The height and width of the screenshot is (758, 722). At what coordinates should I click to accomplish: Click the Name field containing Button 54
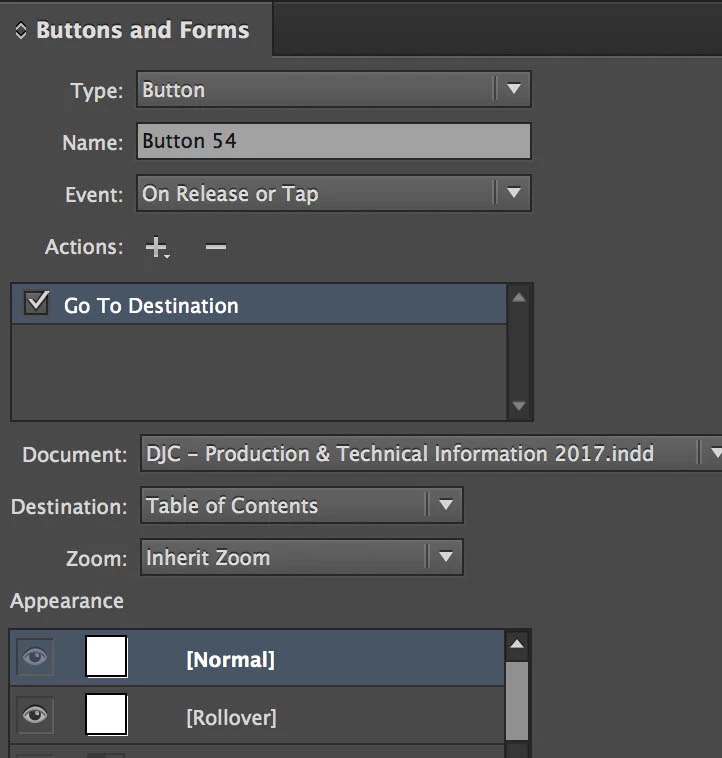(333, 141)
